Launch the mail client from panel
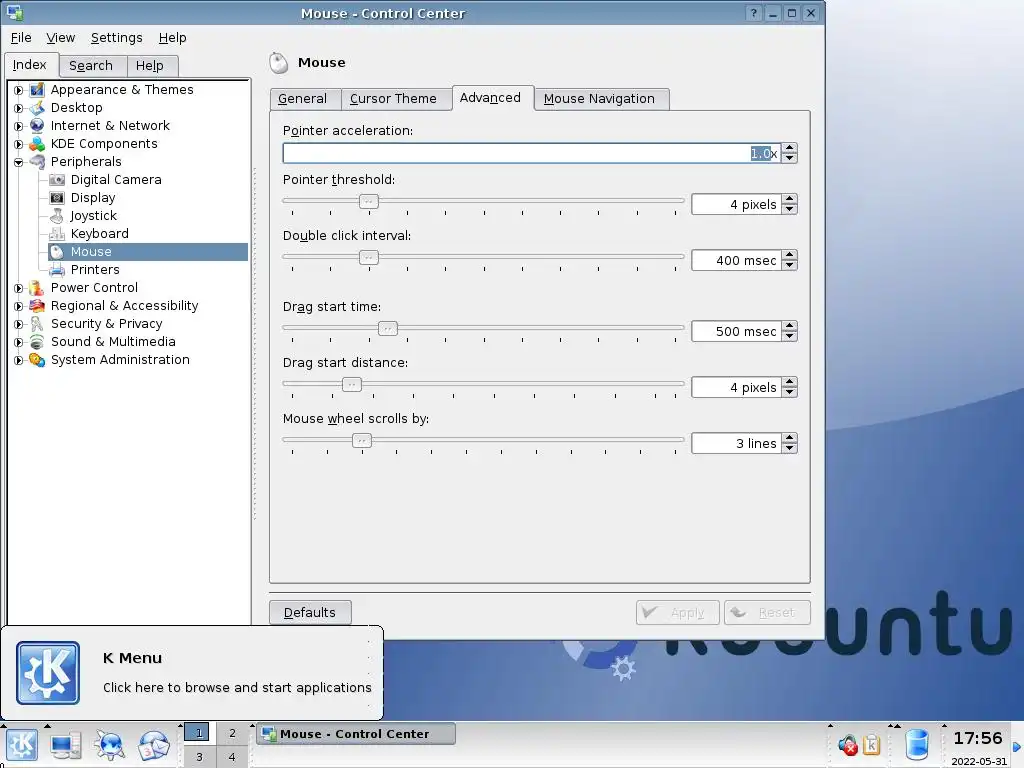Screen dimensions: 1024x768 coord(153,745)
